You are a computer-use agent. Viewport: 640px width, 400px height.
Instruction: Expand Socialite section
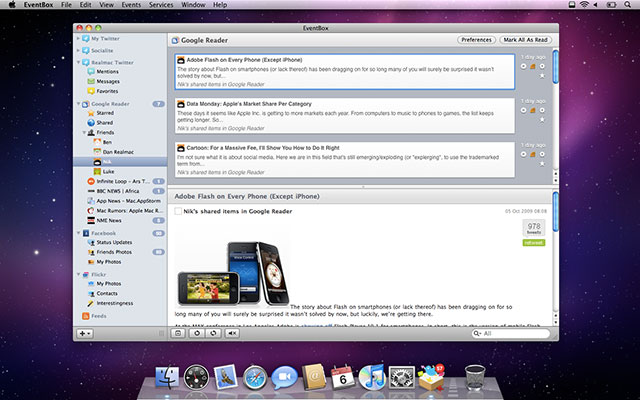point(78,50)
